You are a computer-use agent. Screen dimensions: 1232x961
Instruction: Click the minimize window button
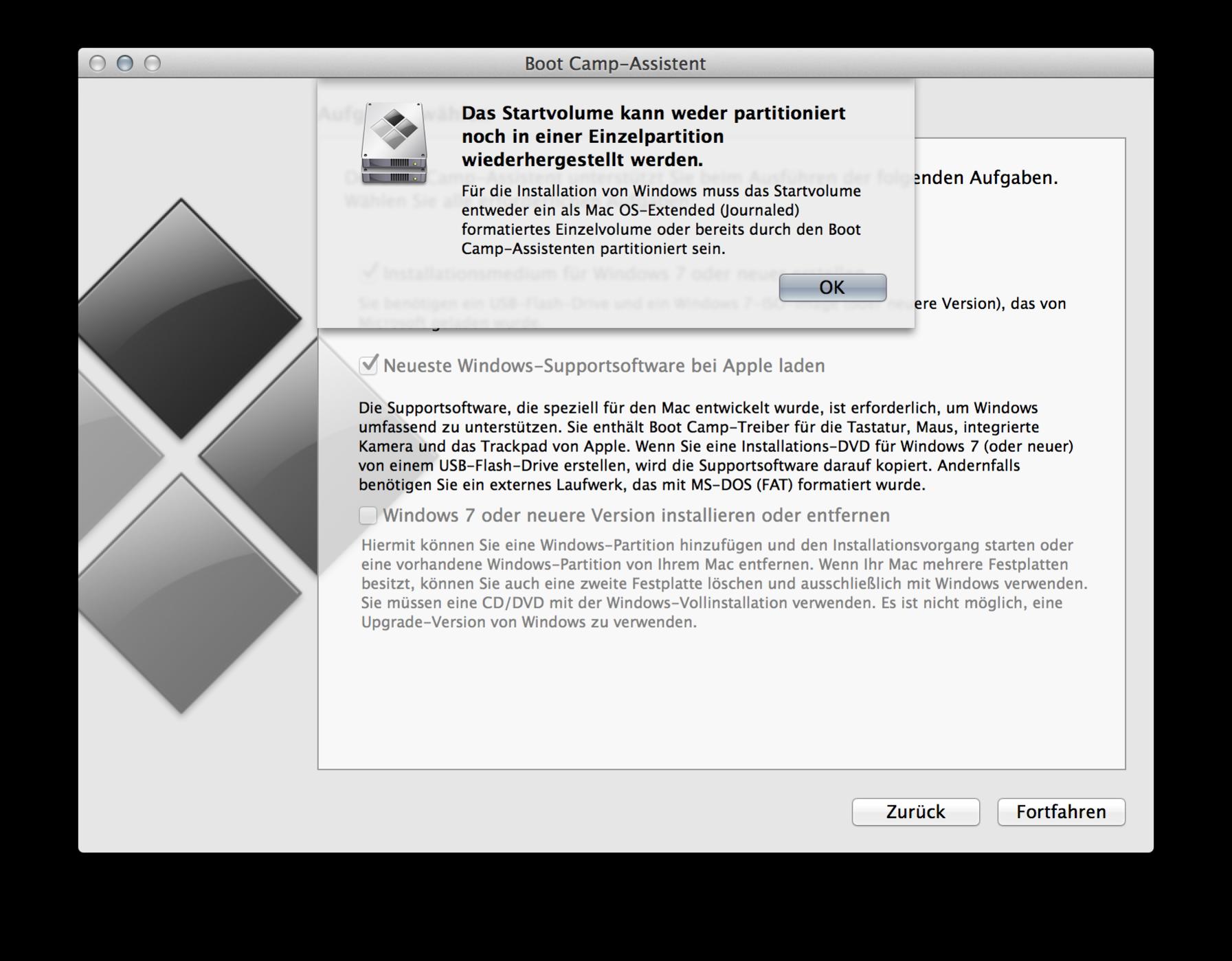125,63
